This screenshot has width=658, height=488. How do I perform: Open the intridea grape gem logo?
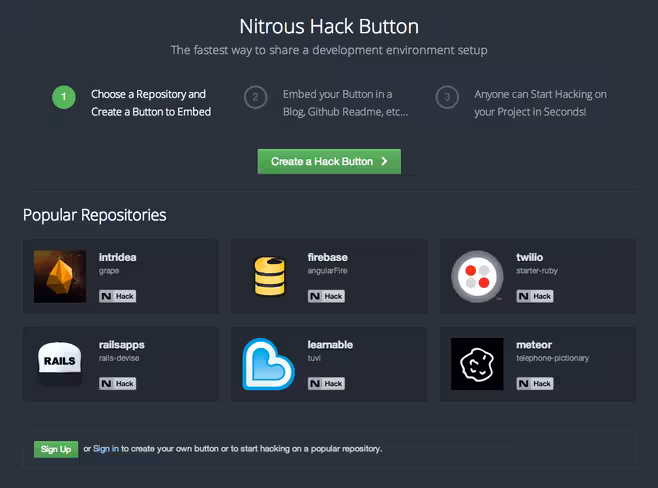click(60, 277)
